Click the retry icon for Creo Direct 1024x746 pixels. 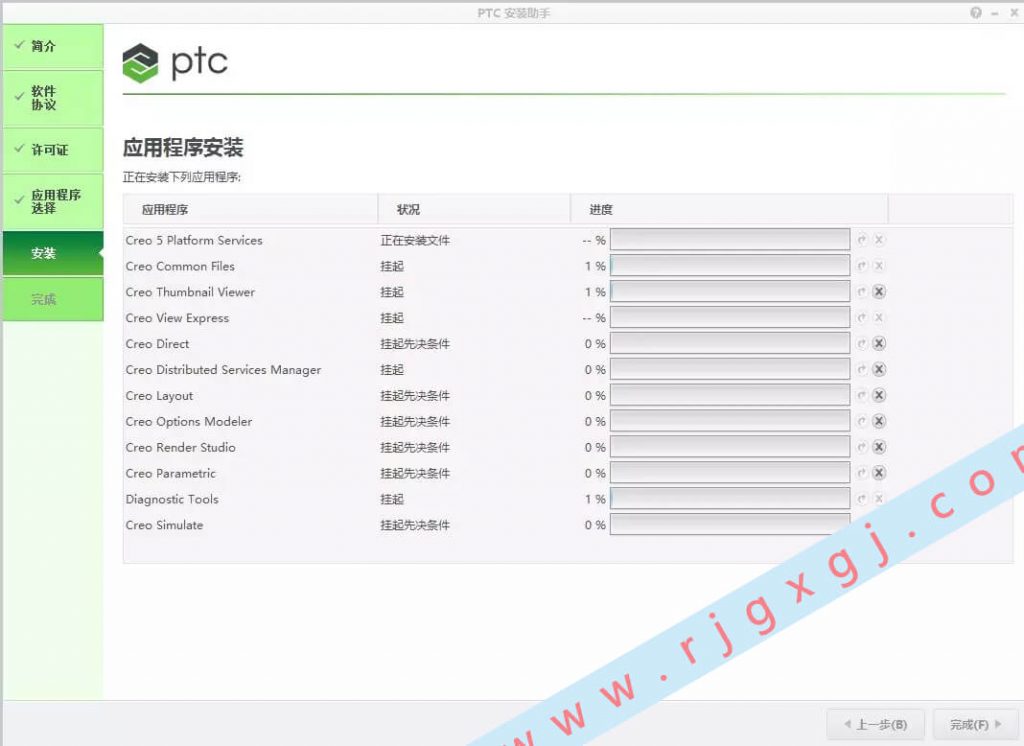point(862,344)
